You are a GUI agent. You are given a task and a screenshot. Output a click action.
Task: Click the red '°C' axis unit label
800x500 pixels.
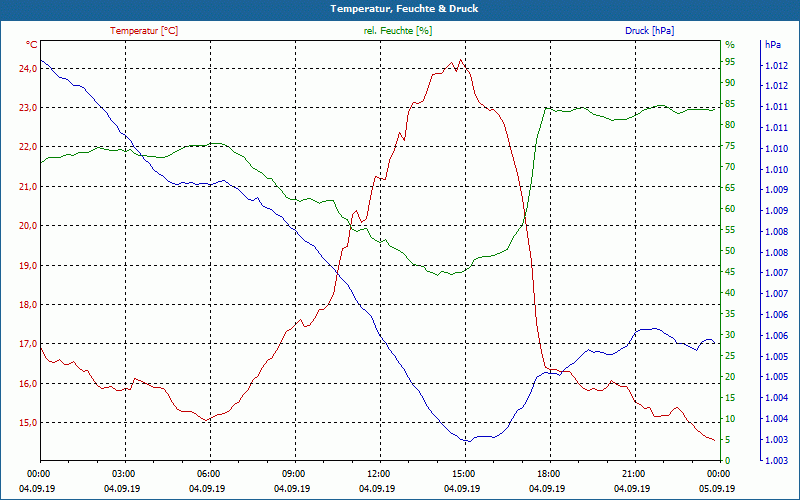(x=31, y=45)
